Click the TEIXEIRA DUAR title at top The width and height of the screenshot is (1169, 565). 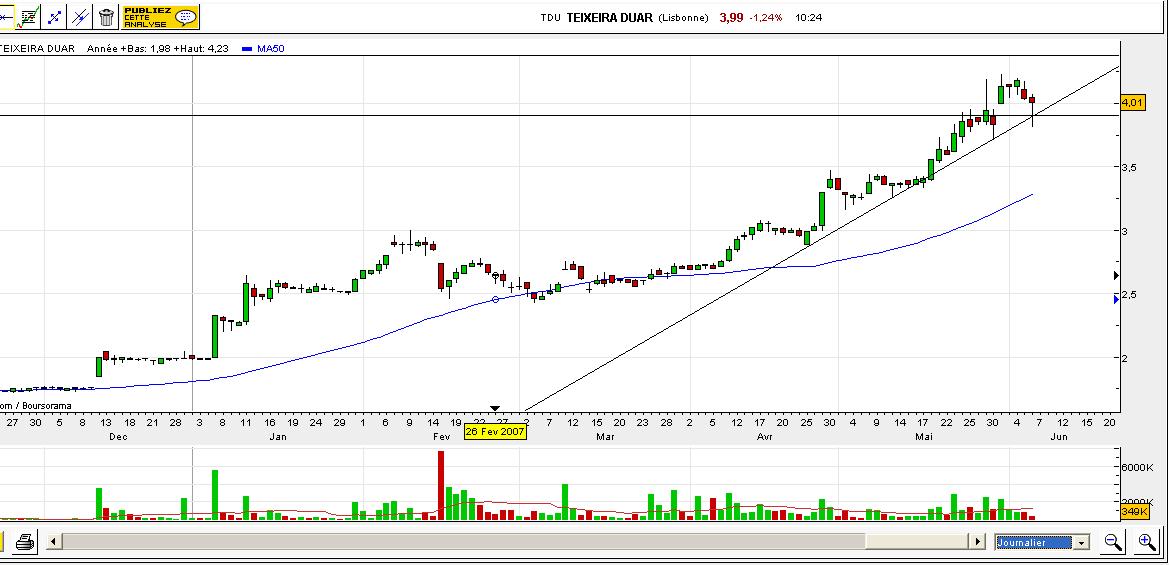point(610,17)
